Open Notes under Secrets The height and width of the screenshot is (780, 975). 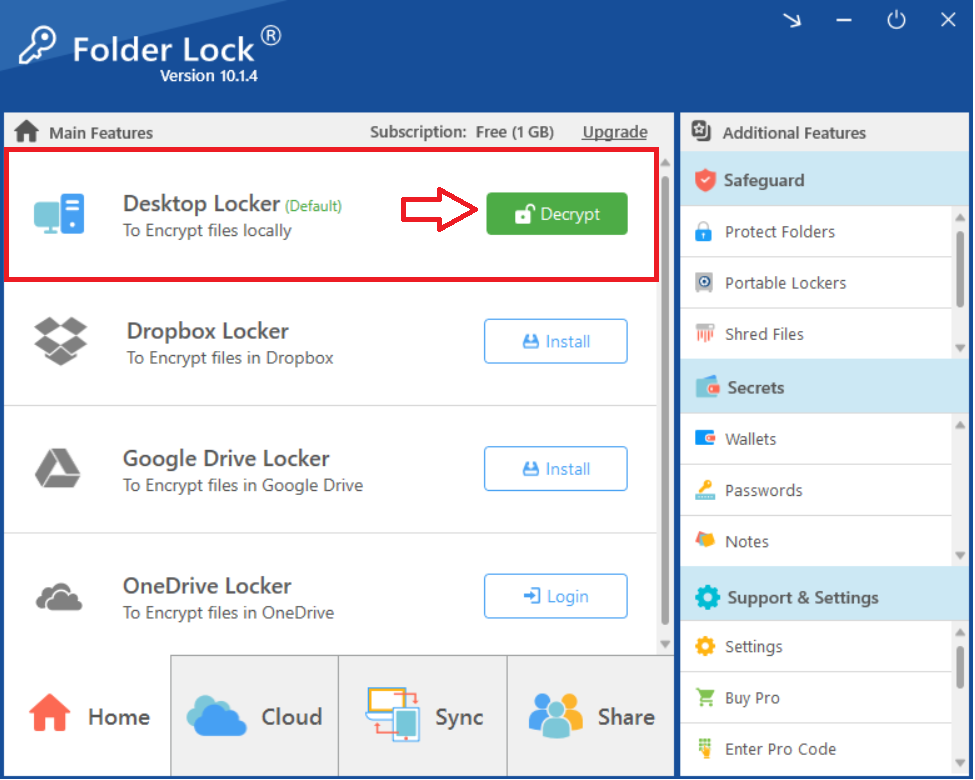click(816, 541)
